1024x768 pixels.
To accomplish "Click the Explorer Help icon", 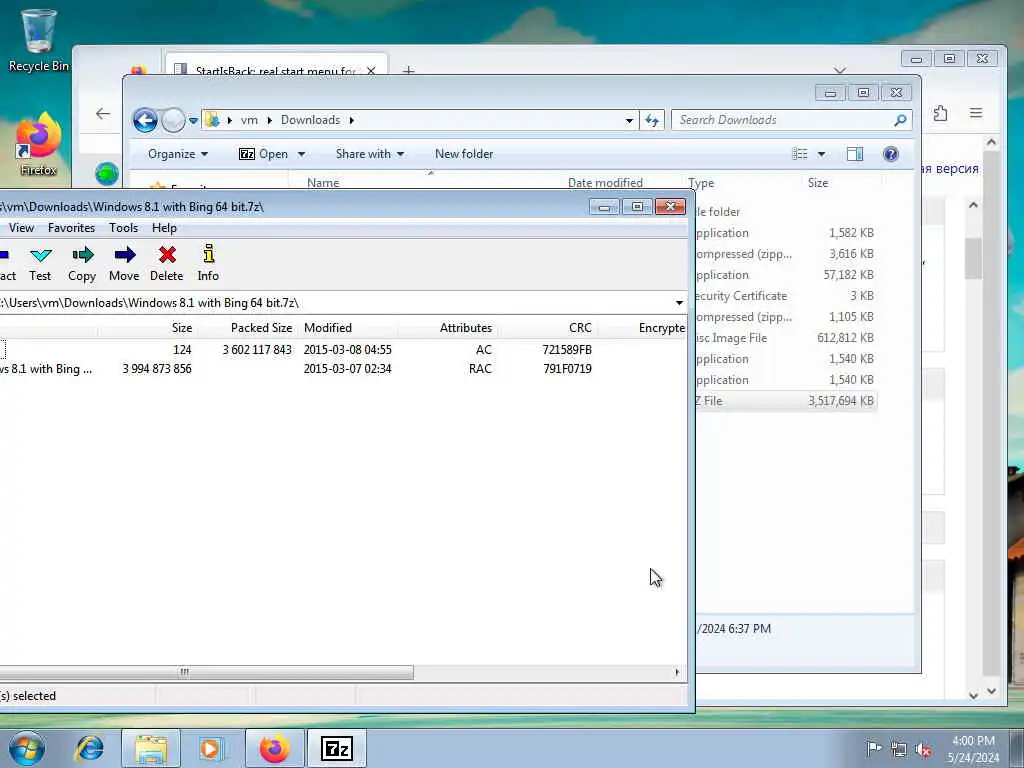I will coord(891,154).
